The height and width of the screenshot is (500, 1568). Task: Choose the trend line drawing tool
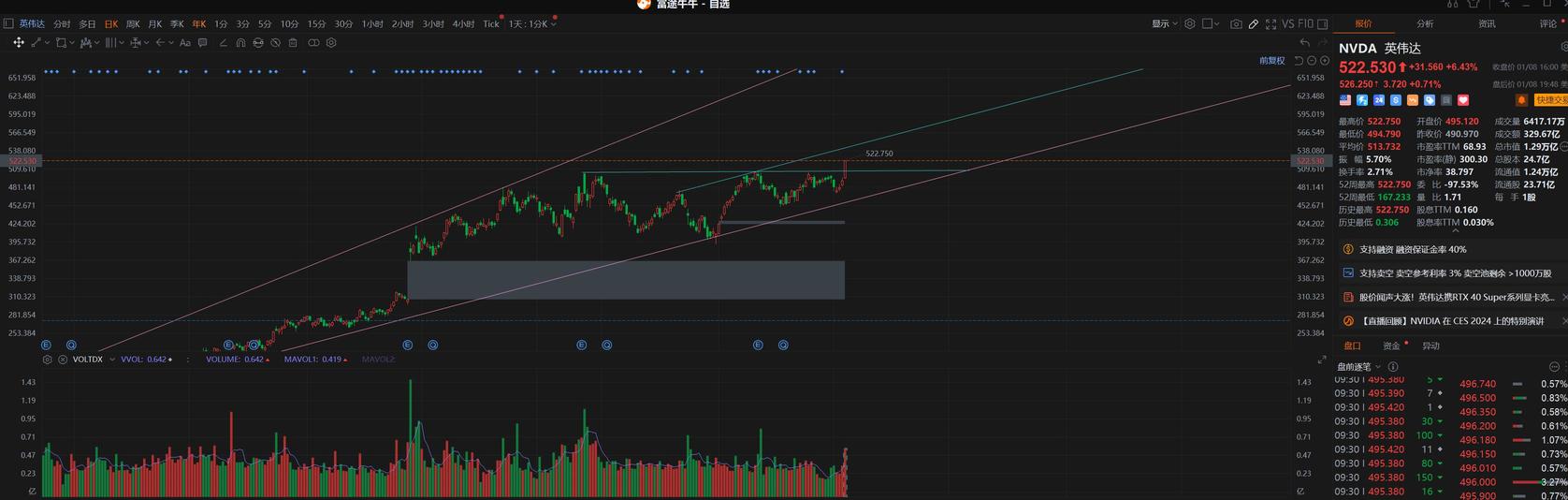(36, 42)
